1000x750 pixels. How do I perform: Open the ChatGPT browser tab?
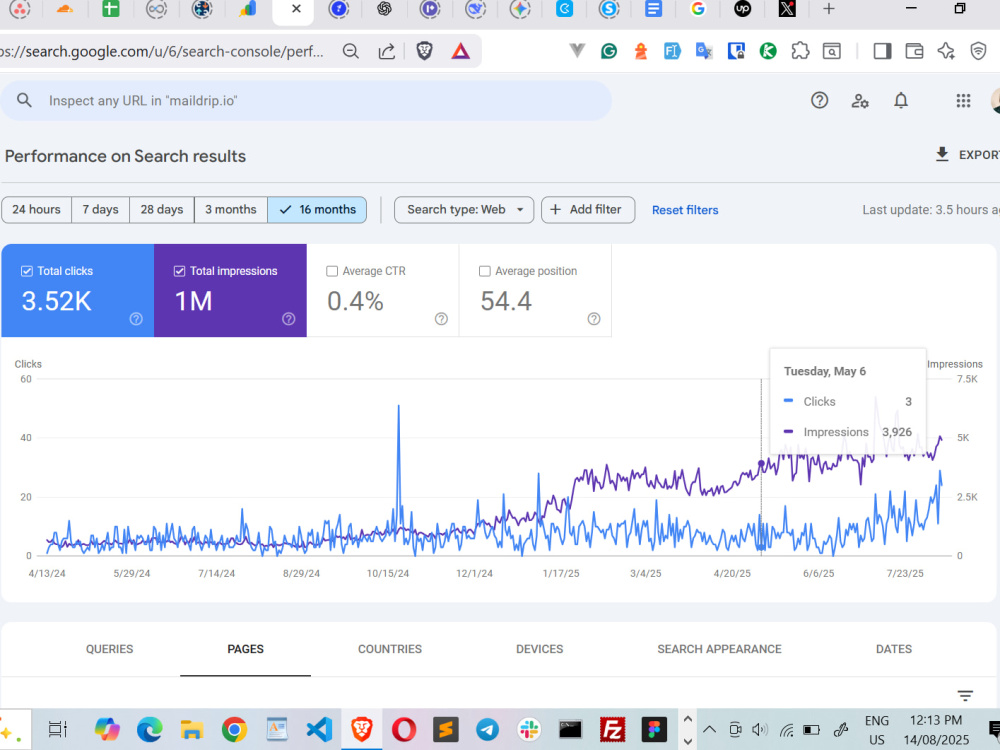[x=384, y=9]
